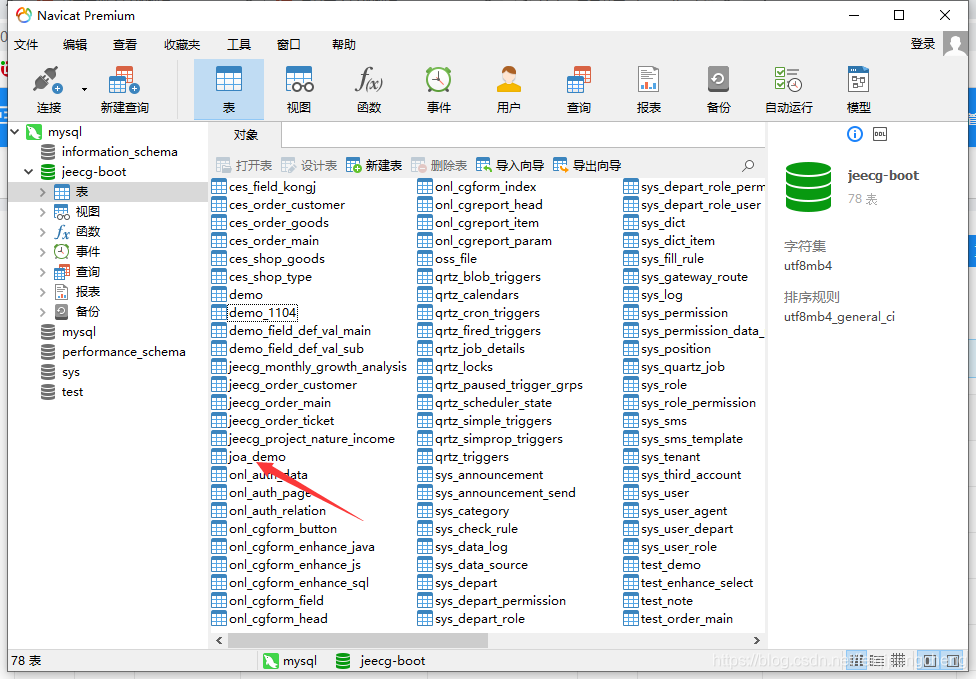The height and width of the screenshot is (679, 976).
Task: Expand the 函数 tree node
Action: (42, 232)
